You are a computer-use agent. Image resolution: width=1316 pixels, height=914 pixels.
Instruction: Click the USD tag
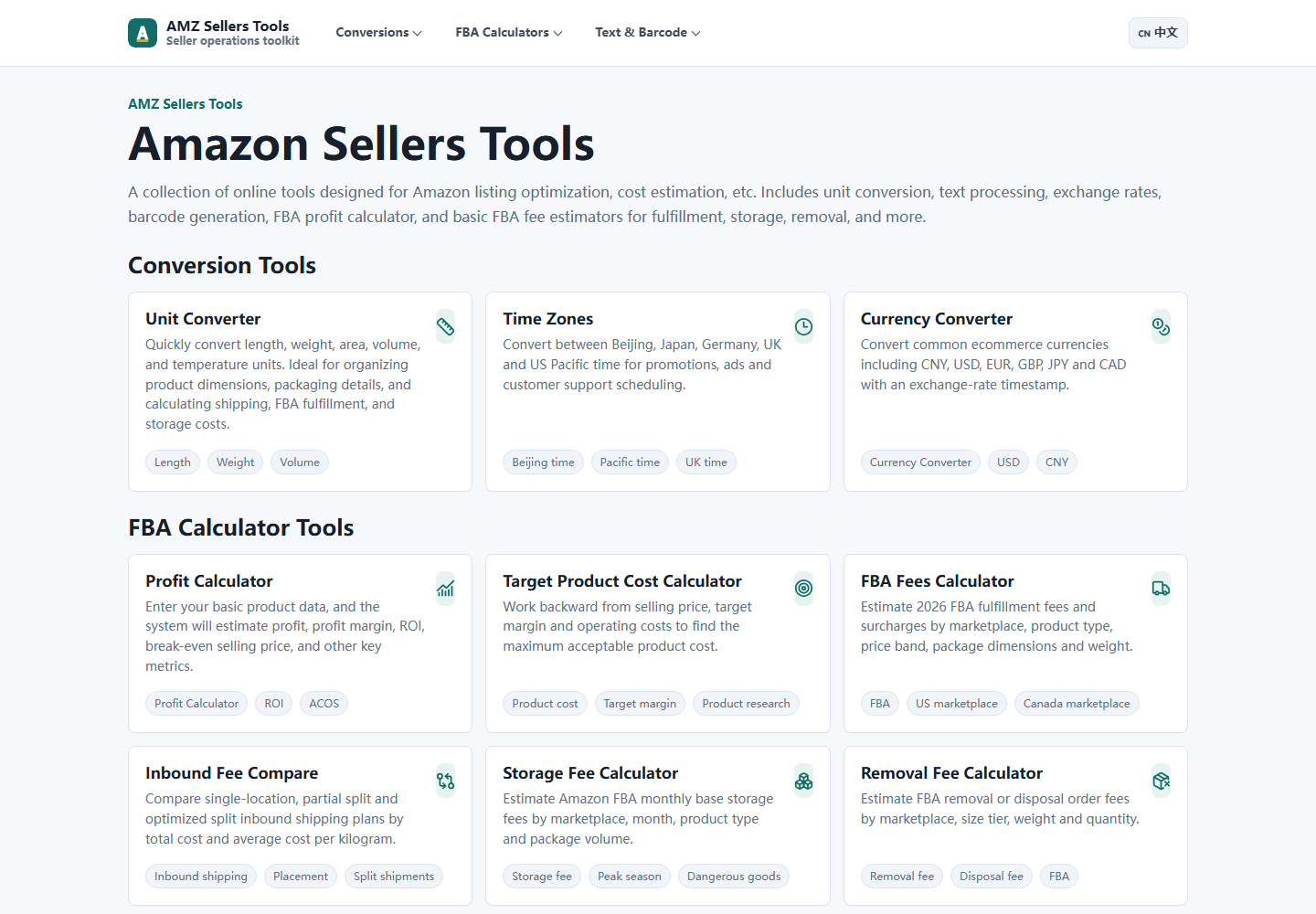coord(1008,462)
